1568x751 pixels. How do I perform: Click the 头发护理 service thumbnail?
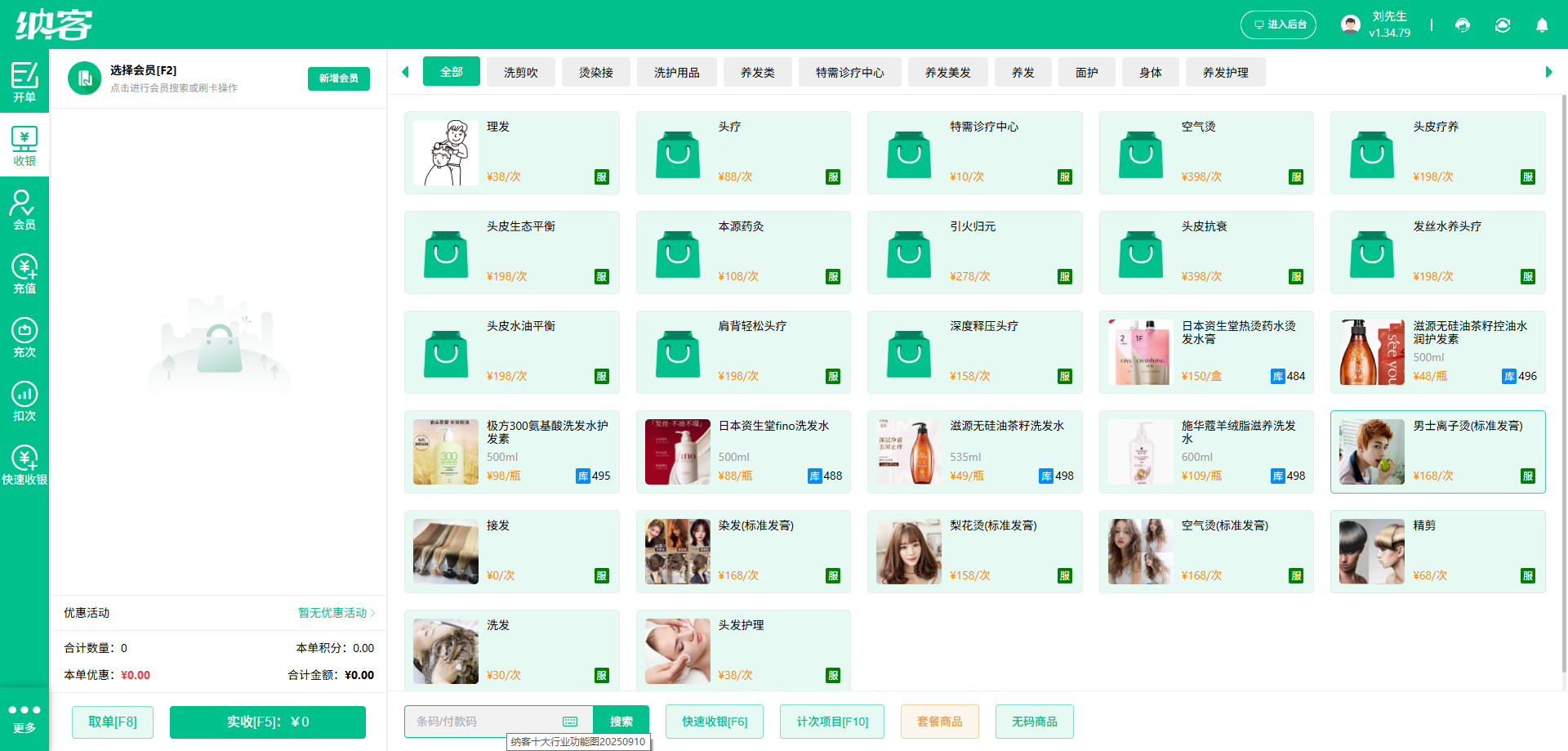[678, 651]
